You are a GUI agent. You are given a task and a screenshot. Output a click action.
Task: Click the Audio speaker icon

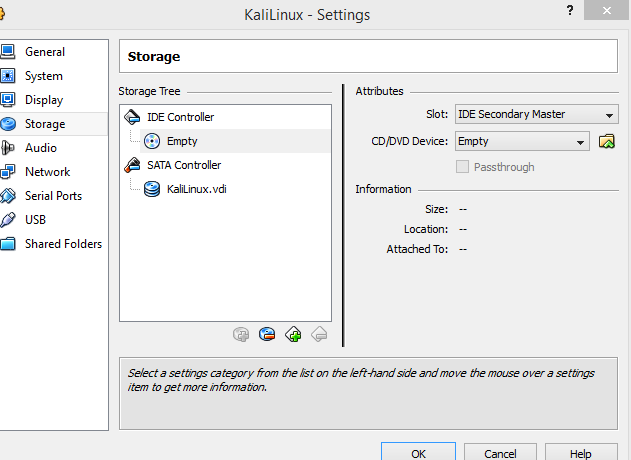(x=8, y=148)
